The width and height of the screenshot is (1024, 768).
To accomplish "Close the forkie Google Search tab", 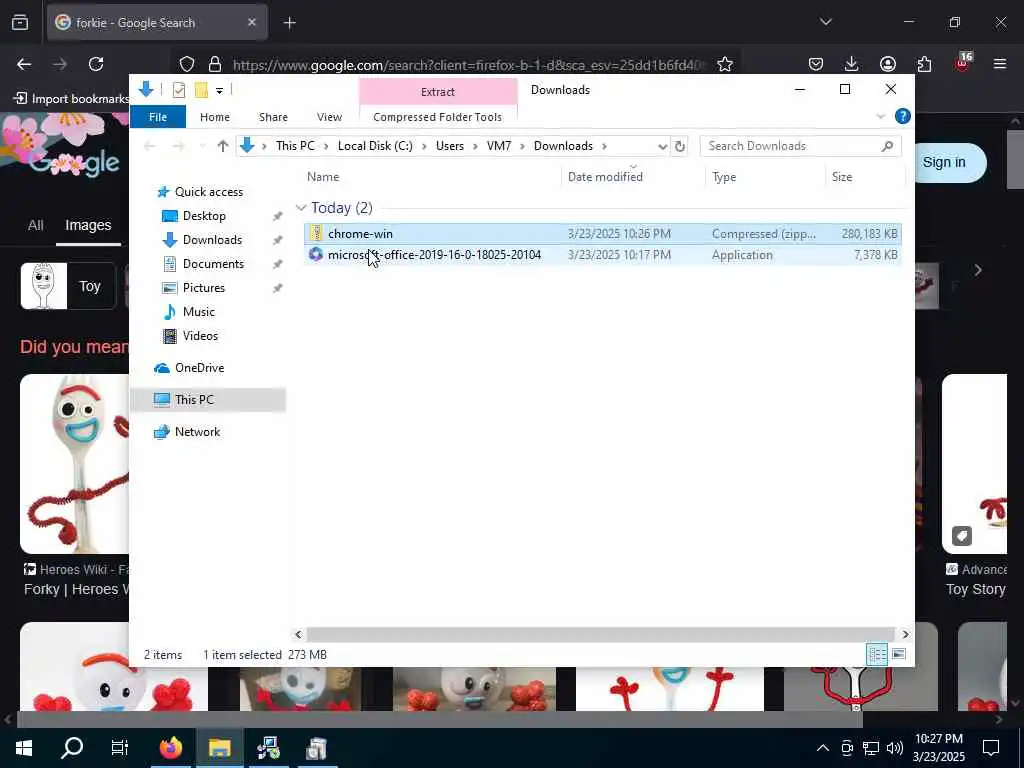I will [x=252, y=22].
